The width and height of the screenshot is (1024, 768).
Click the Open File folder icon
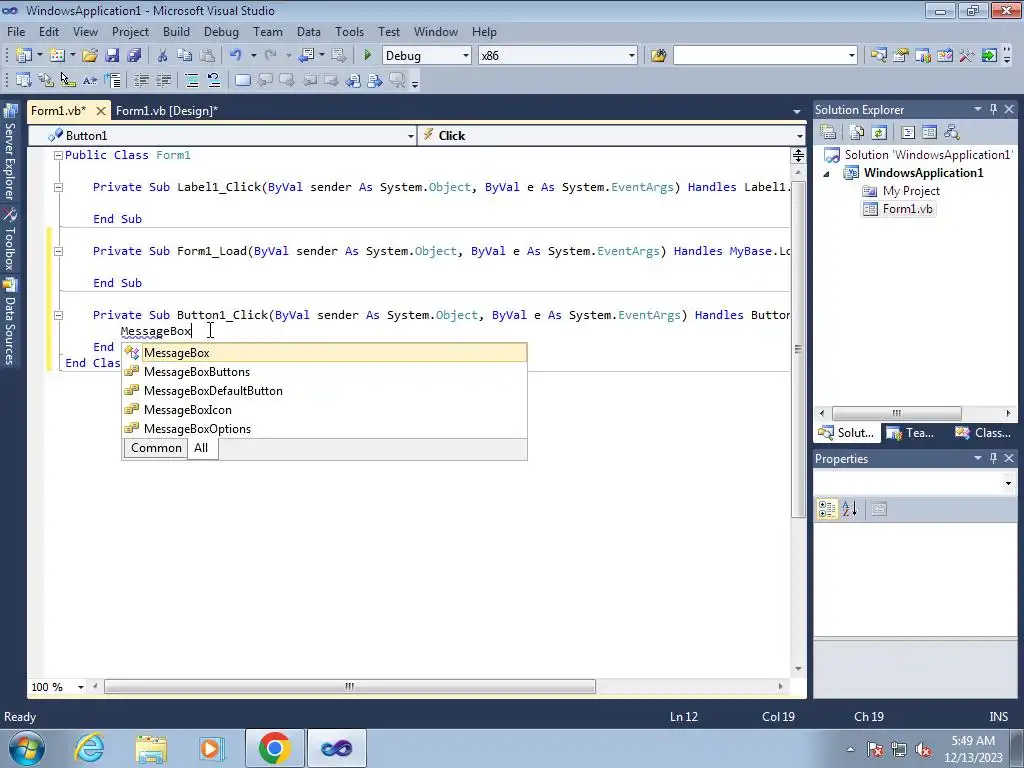click(89, 56)
